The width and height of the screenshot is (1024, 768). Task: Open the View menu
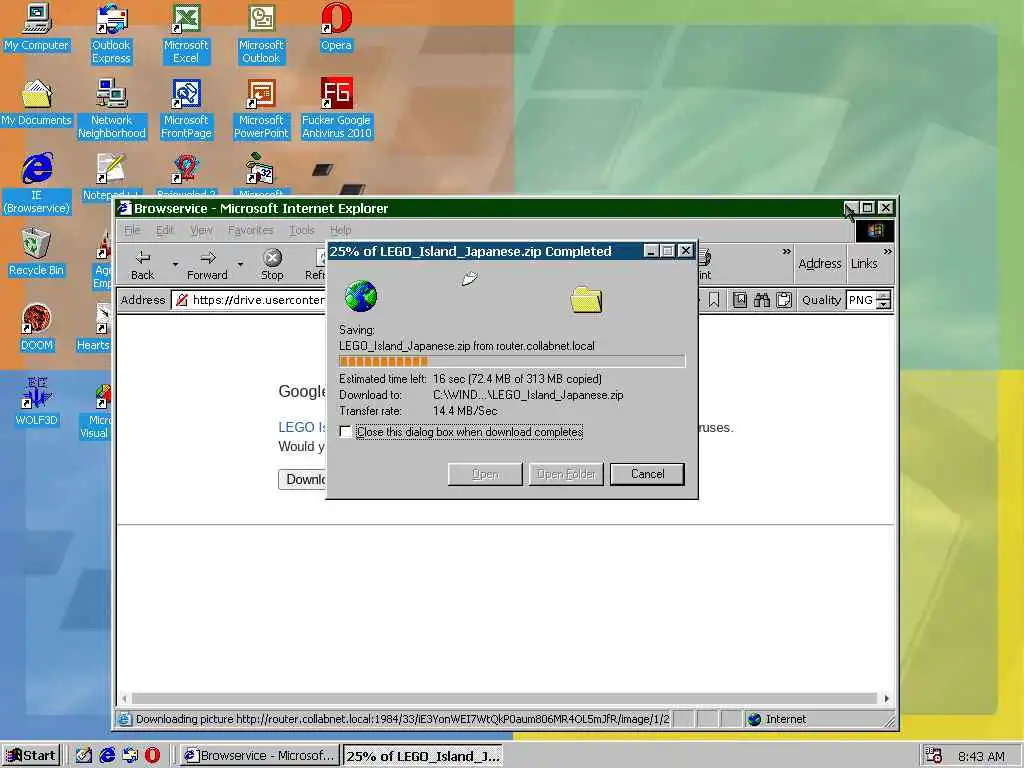(201, 230)
